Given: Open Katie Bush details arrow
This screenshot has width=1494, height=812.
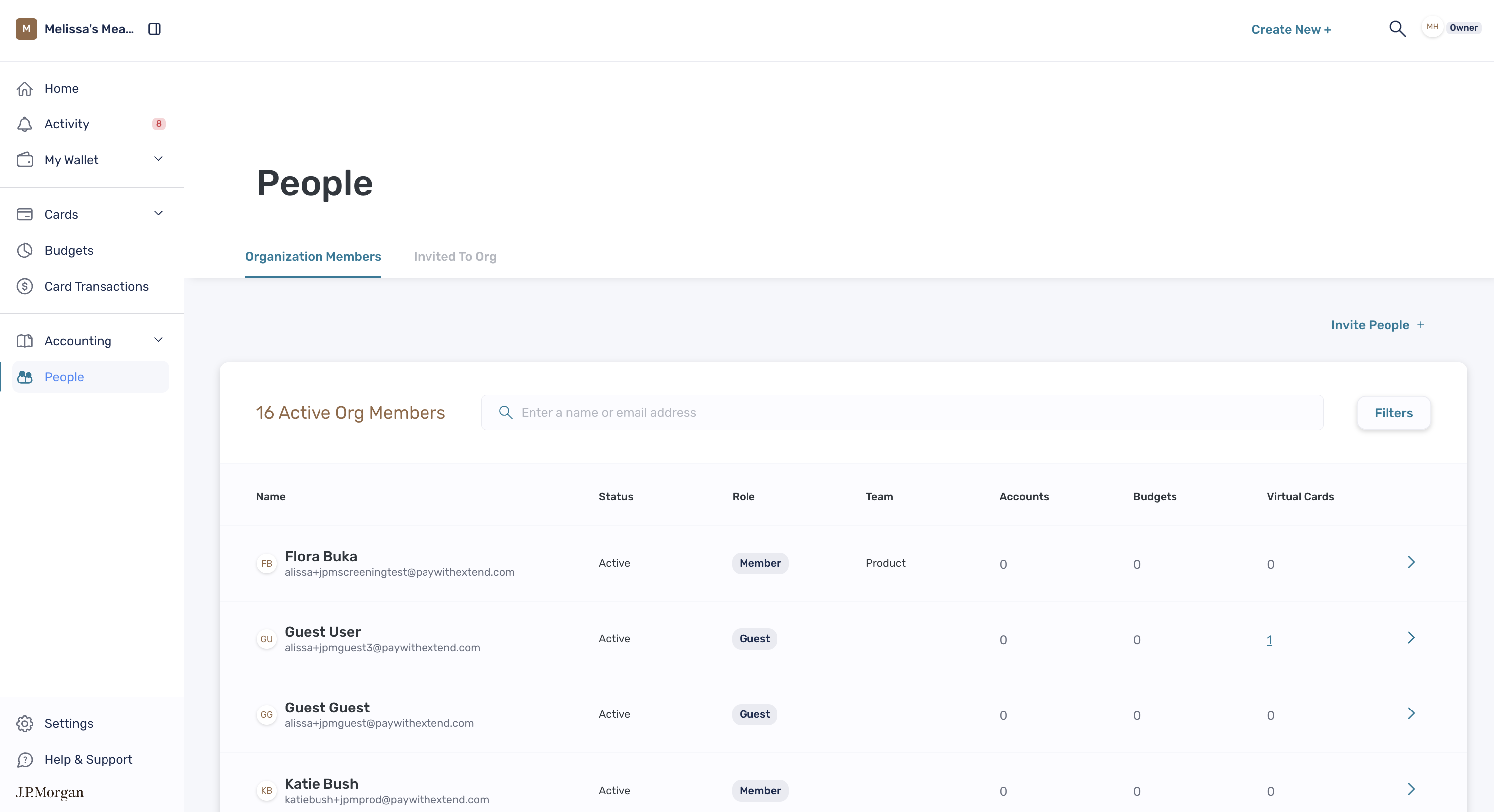Looking at the screenshot, I should tap(1411, 790).
